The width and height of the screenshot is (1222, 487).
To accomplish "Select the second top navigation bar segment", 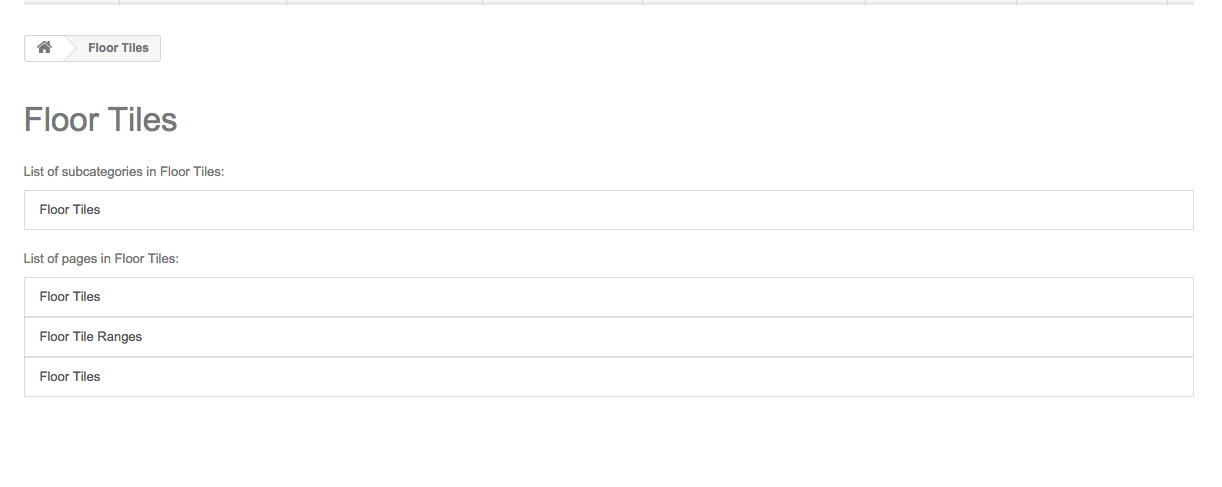I will point(203,2).
